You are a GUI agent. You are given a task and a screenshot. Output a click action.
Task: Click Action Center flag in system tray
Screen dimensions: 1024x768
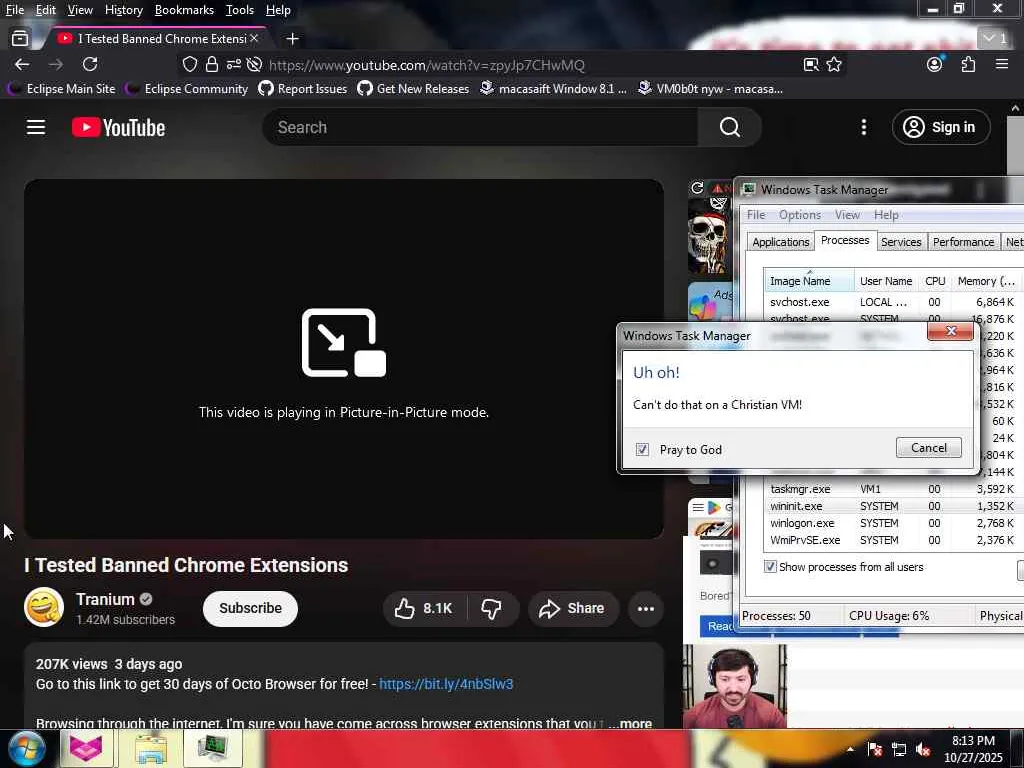pyautogui.click(x=875, y=749)
